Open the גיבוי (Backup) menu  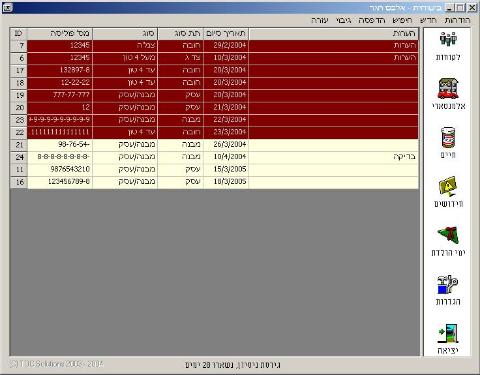point(343,20)
